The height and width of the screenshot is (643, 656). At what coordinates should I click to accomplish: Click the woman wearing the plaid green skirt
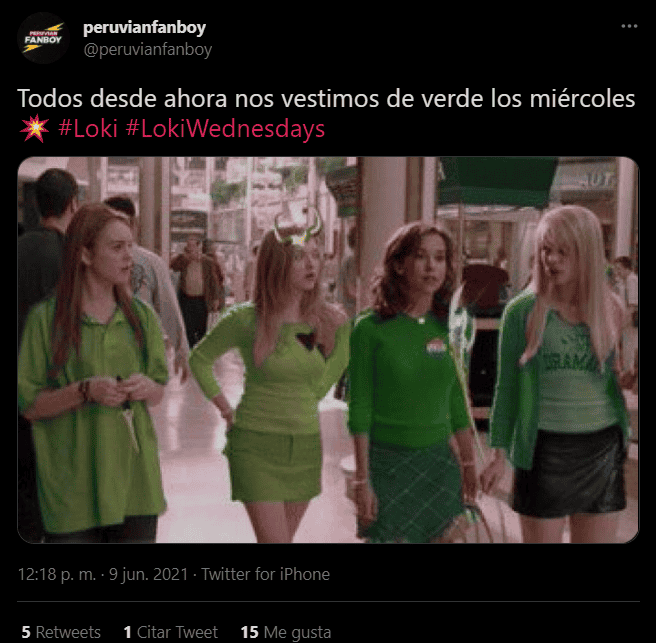point(412,381)
